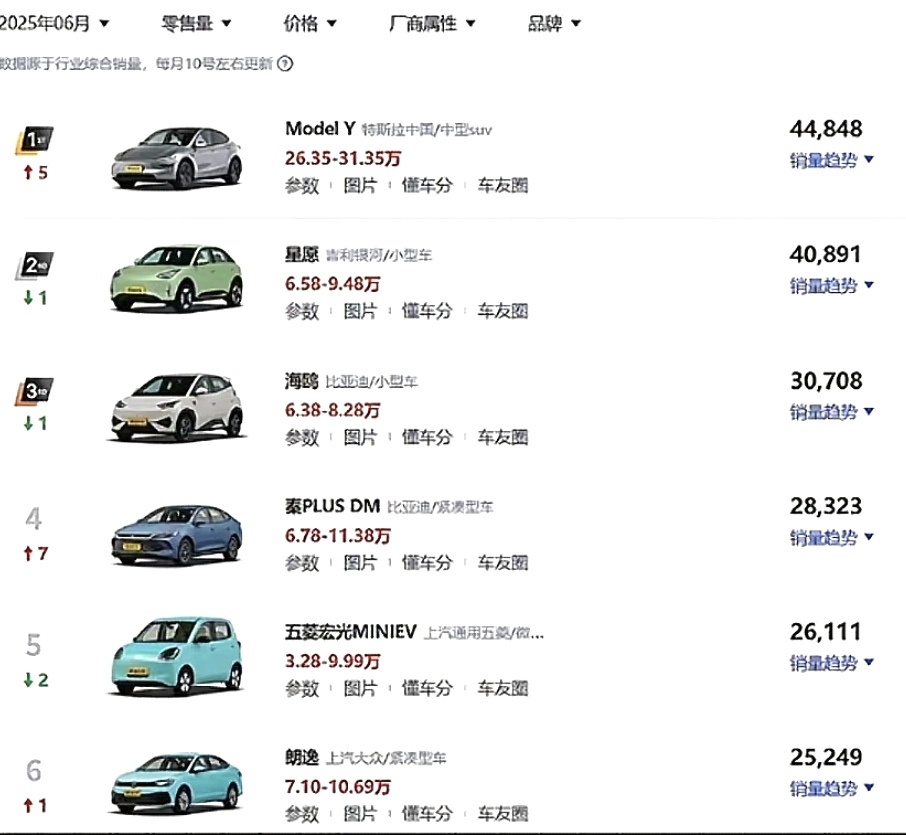
Task: Click the rank 1 gold badge
Action: 35,141
